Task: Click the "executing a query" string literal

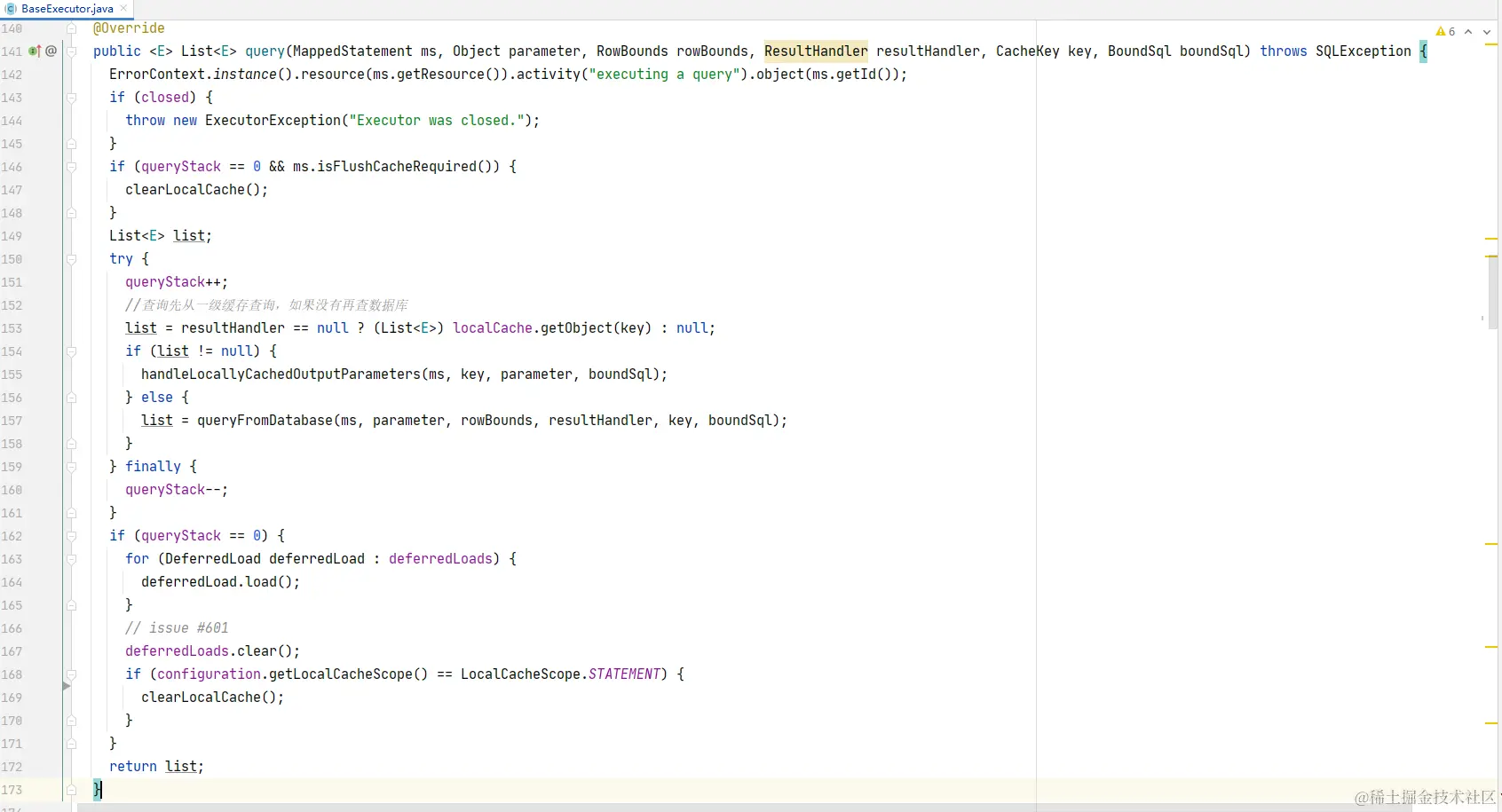Action: point(664,75)
